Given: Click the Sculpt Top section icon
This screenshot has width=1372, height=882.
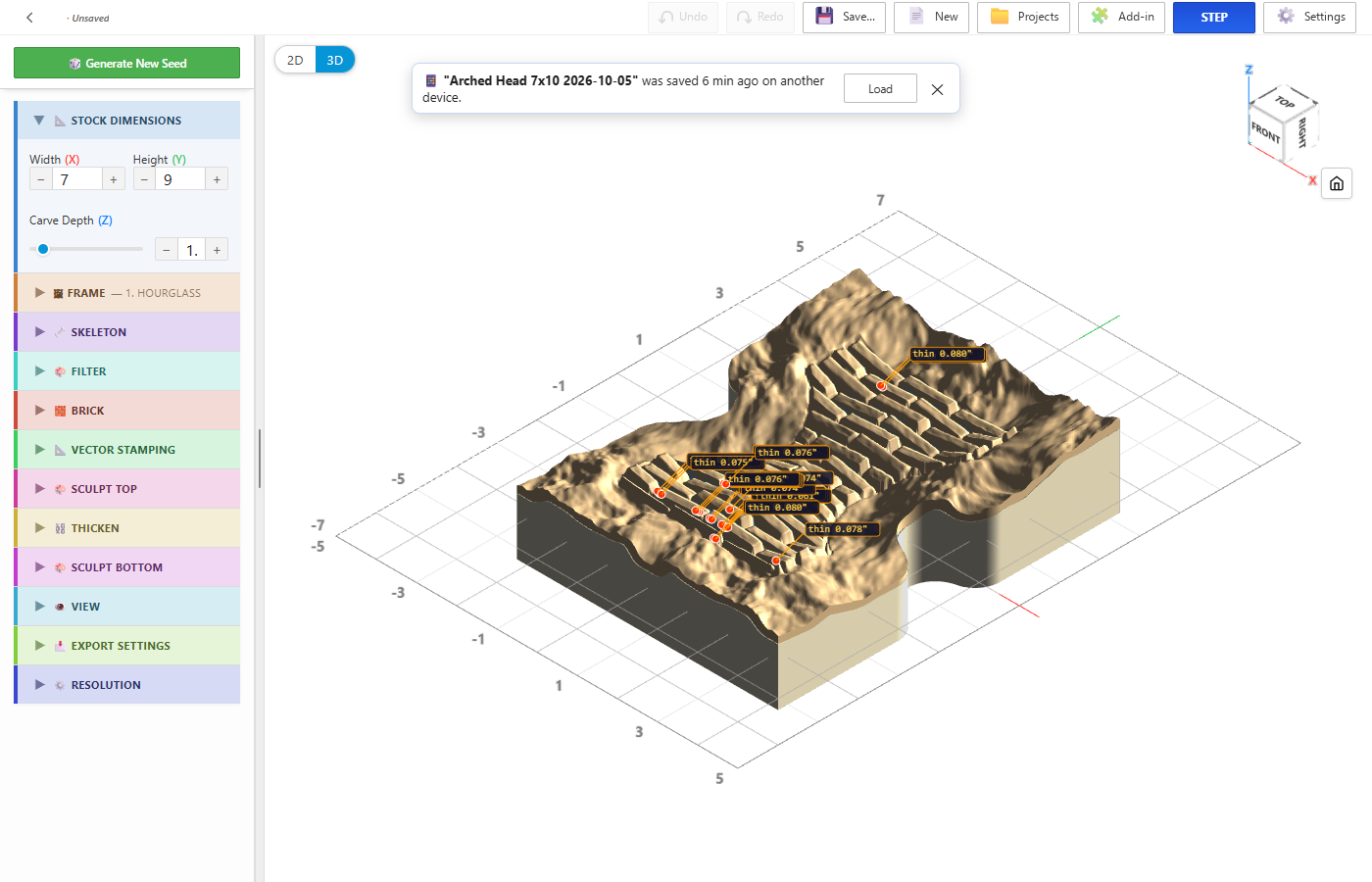Looking at the screenshot, I should (60, 489).
